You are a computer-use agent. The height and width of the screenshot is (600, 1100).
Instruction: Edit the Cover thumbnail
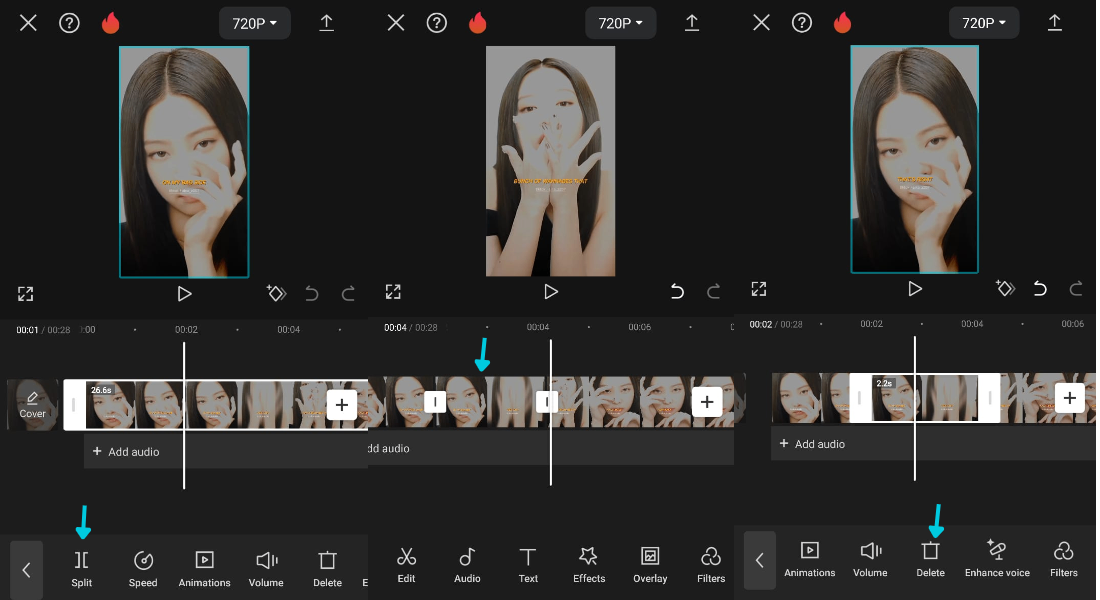tap(32, 405)
